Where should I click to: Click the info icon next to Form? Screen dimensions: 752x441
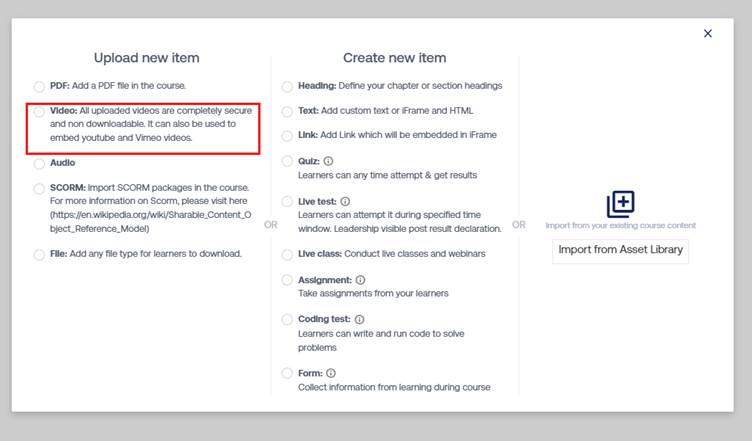[330, 373]
